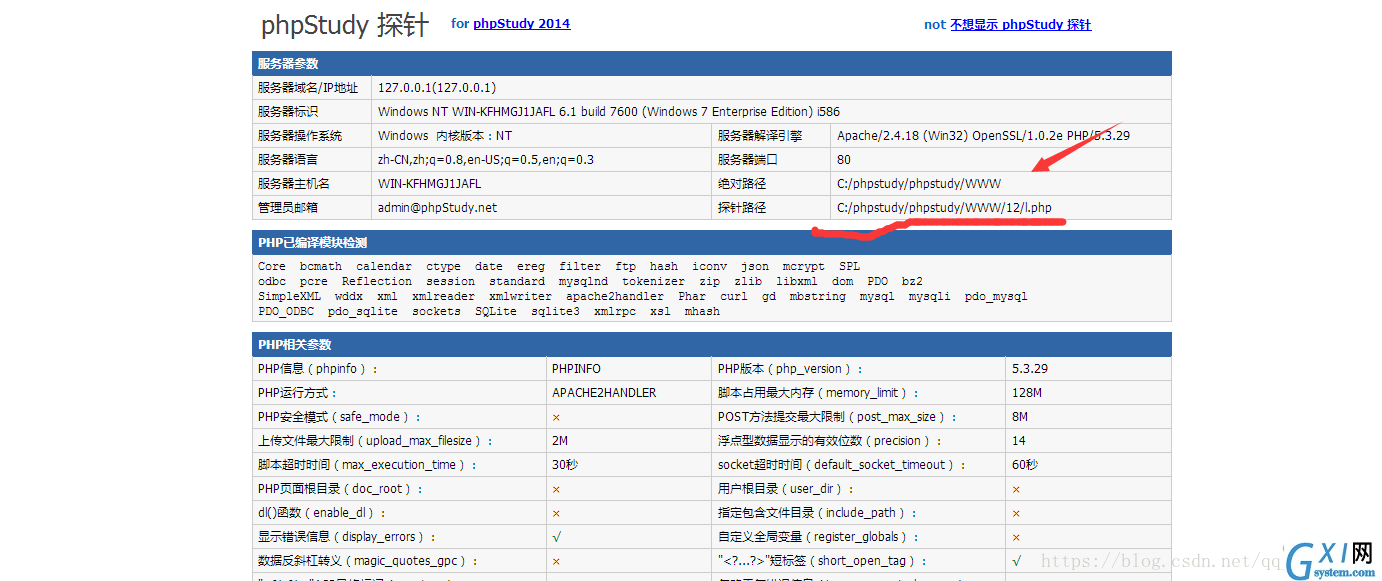Click the xmlrpc module name
The image size is (1382, 581).
click(615, 312)
